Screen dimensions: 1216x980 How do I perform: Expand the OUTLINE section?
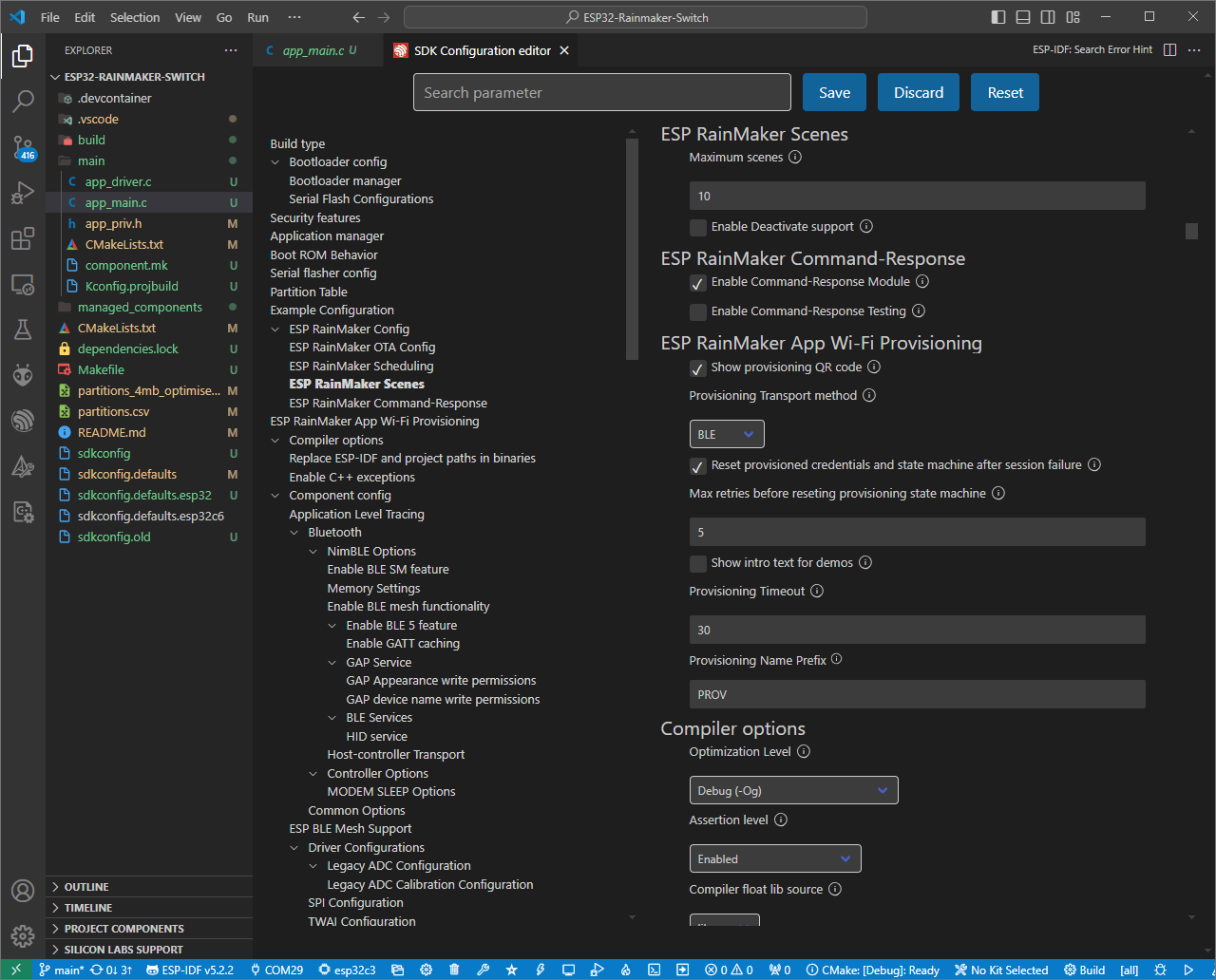[x=149, y=887]
